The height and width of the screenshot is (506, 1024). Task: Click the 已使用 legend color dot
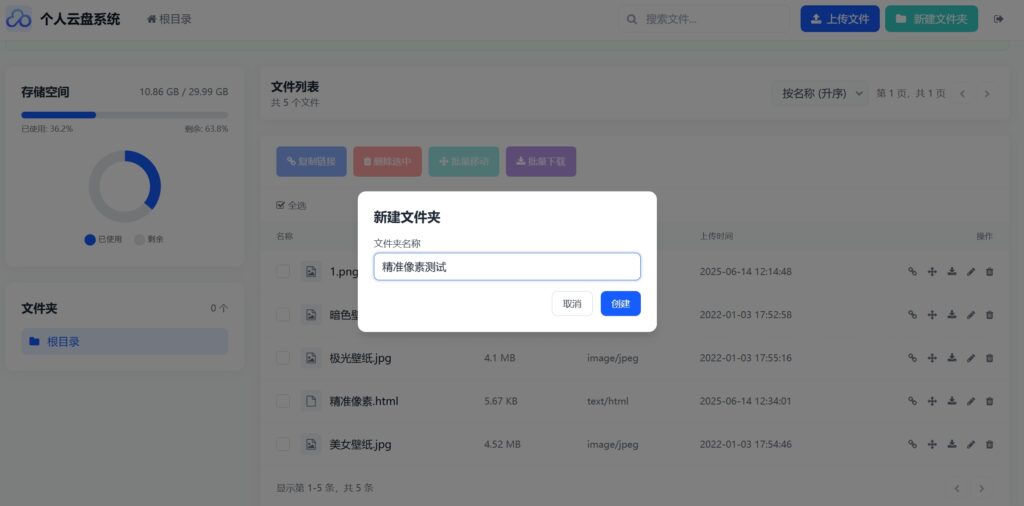click(x=90, y=240)
